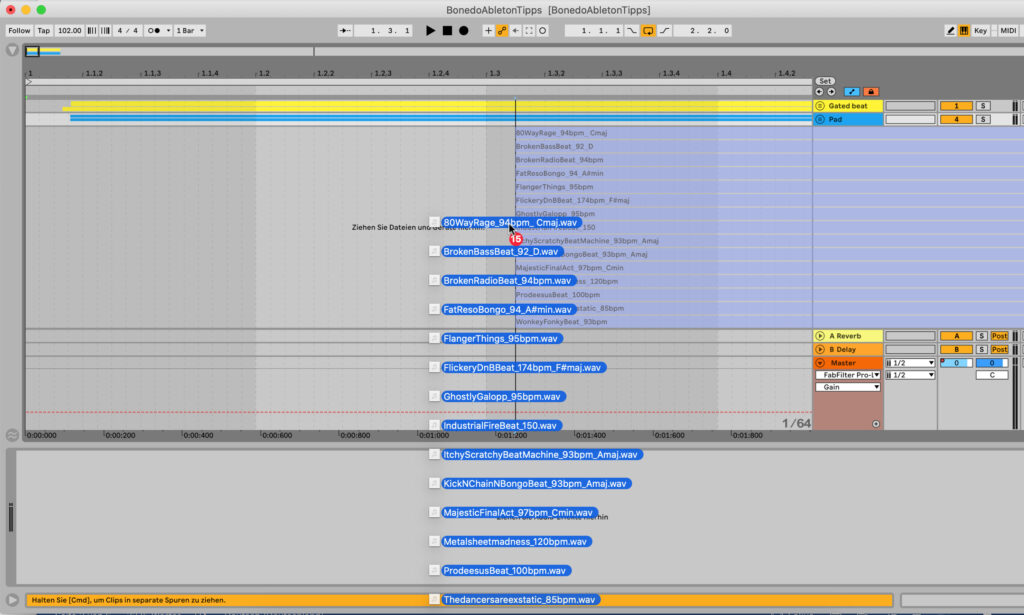Screen dimensions: 1024x615
Task: Toggle the punch-in switch icon
Action: 632,31
